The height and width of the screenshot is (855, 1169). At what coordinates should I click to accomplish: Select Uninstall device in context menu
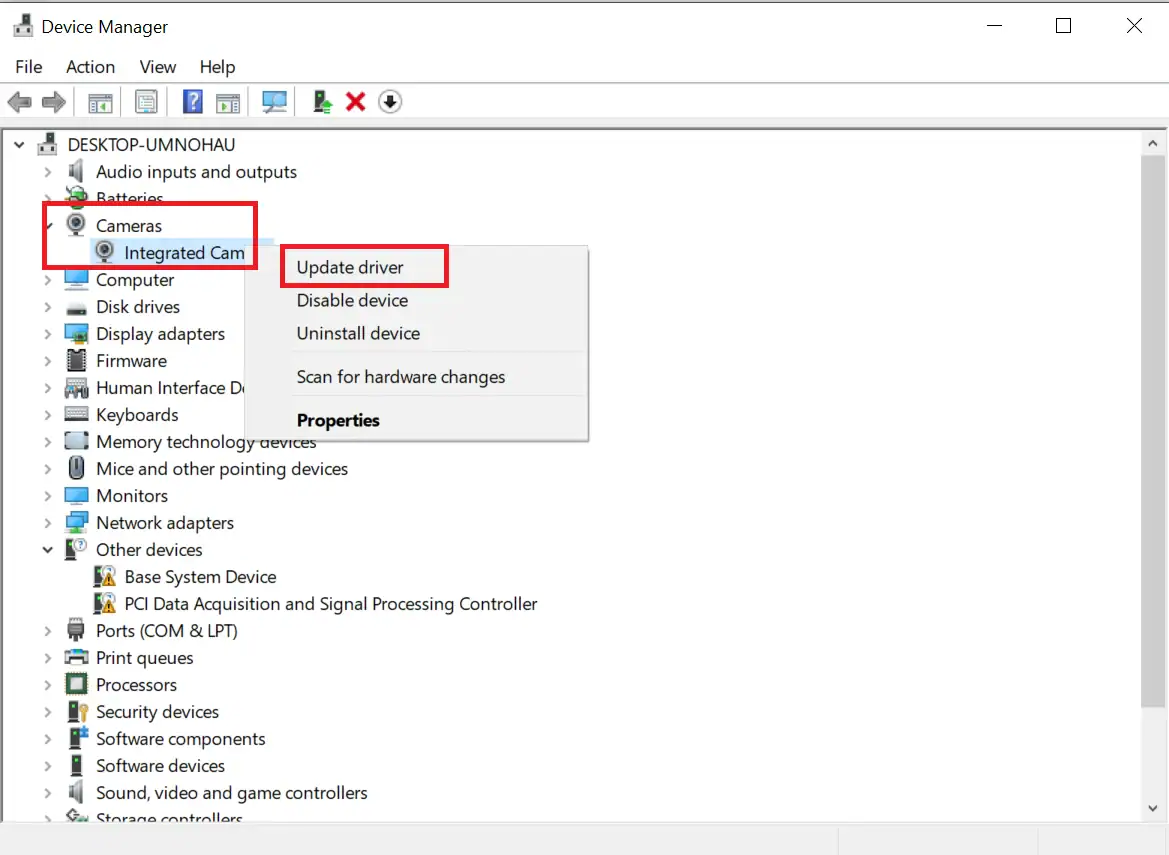(x=358, y=334)
